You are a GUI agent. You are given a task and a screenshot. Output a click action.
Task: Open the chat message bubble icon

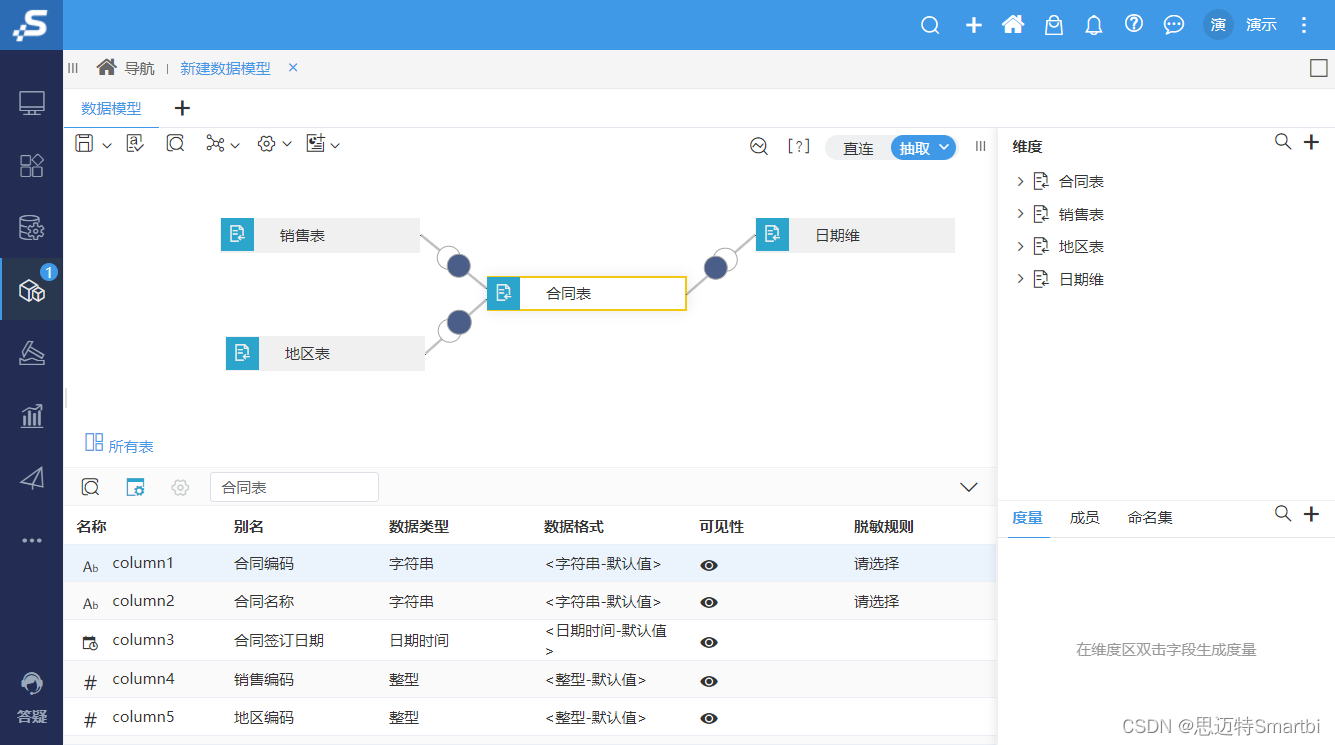point(1174,25)
